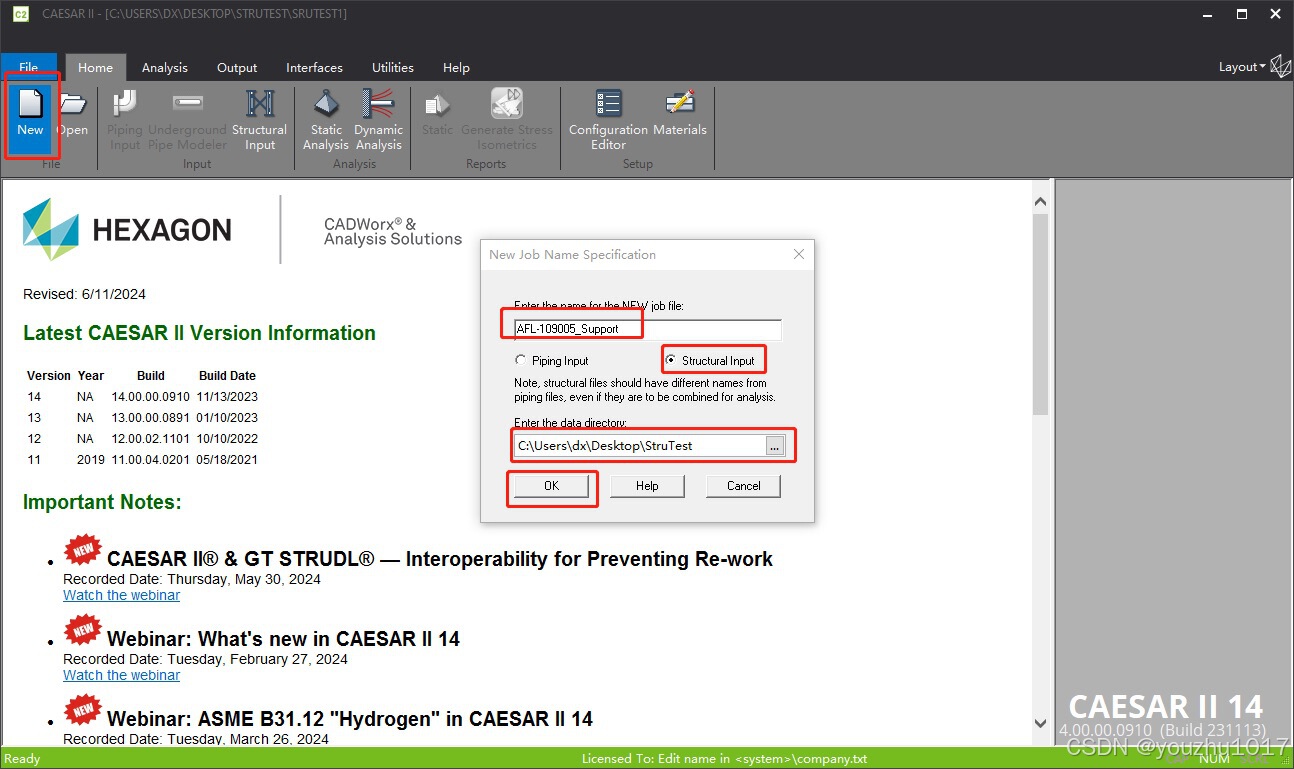
Task: Open Static reports icon
Action: 437,112
